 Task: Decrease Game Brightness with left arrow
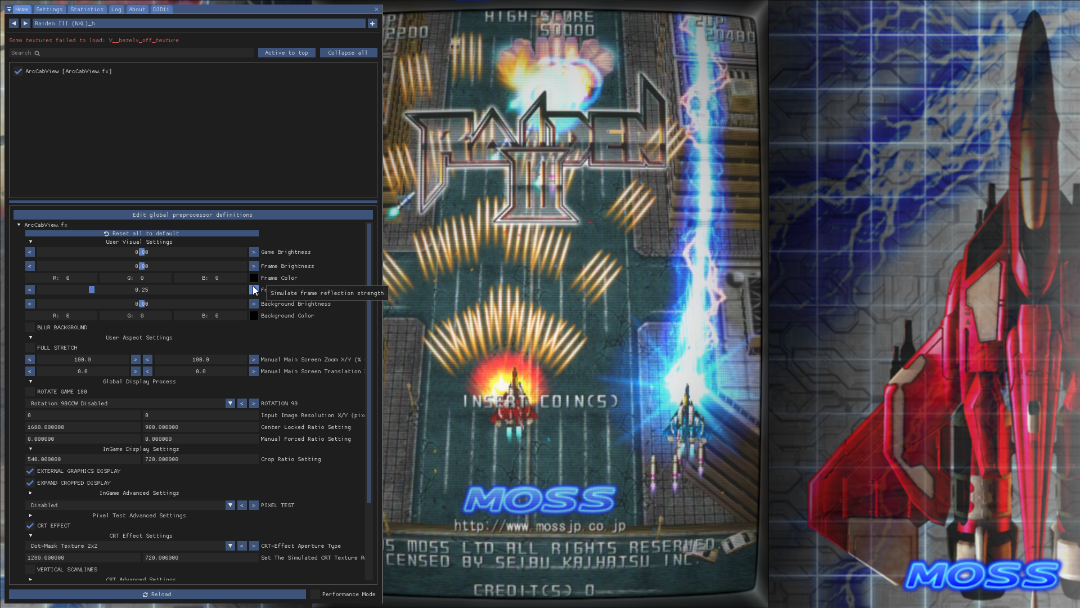tap(30, 252)
